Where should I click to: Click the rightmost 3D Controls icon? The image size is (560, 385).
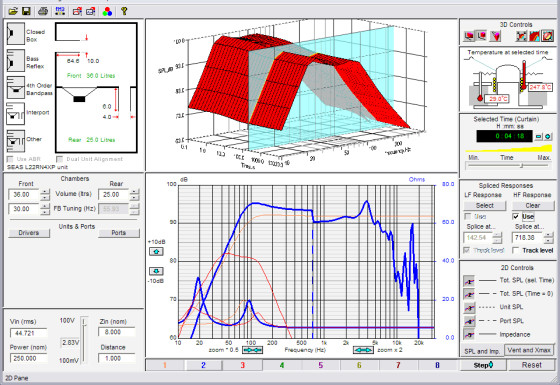click(547, 36)
